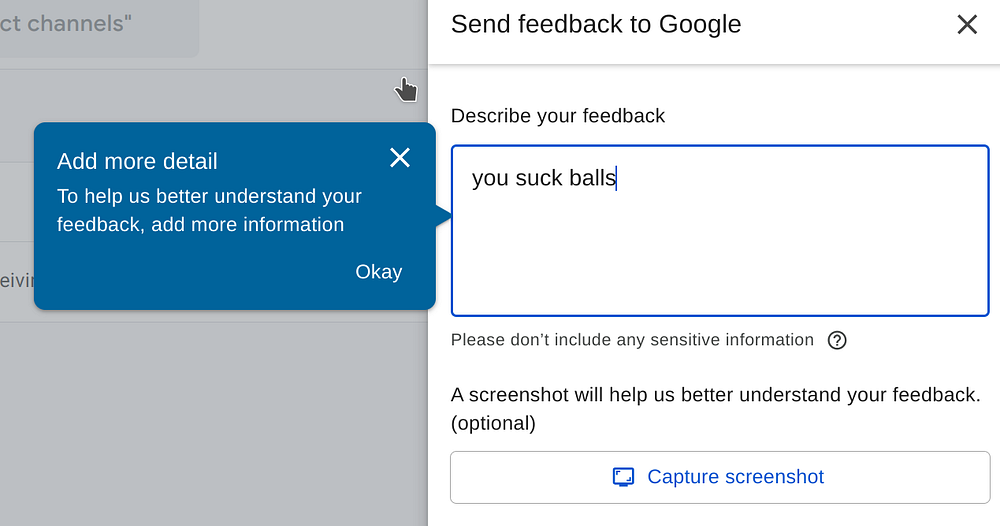
Task: Click the tooltip's help description text
Action: [209, 210]
